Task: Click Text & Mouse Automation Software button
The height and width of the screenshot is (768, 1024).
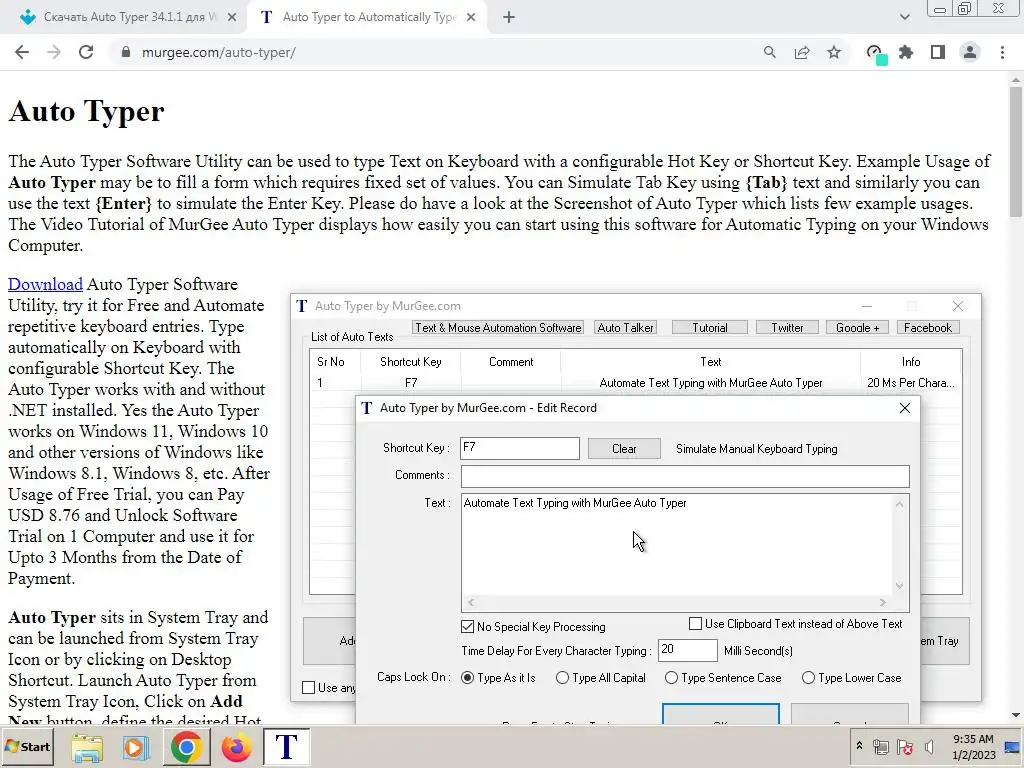Action: pyautogui.click(x=498, y=328)
